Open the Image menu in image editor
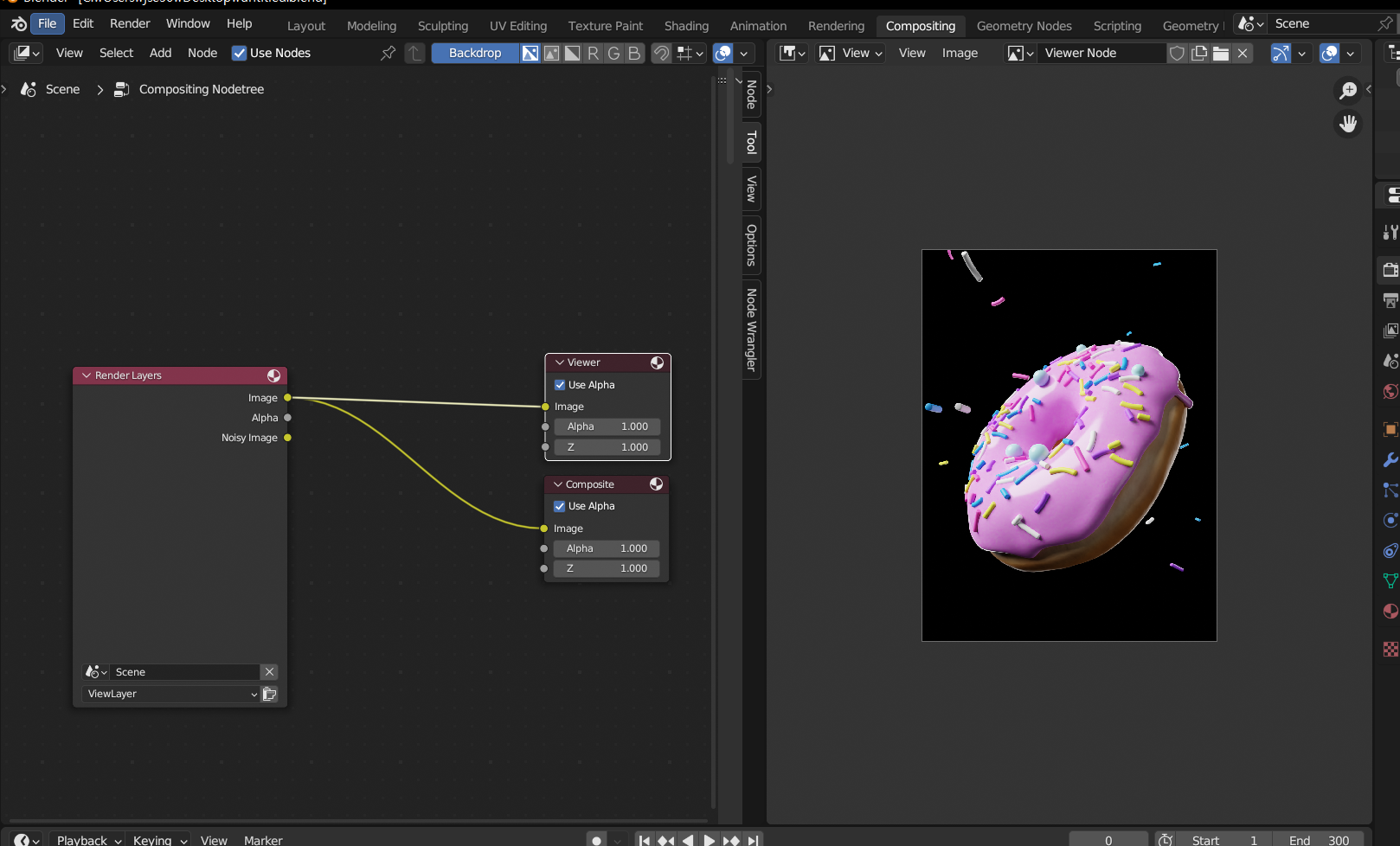1400x846 pixels. click(x=960, y=53)
